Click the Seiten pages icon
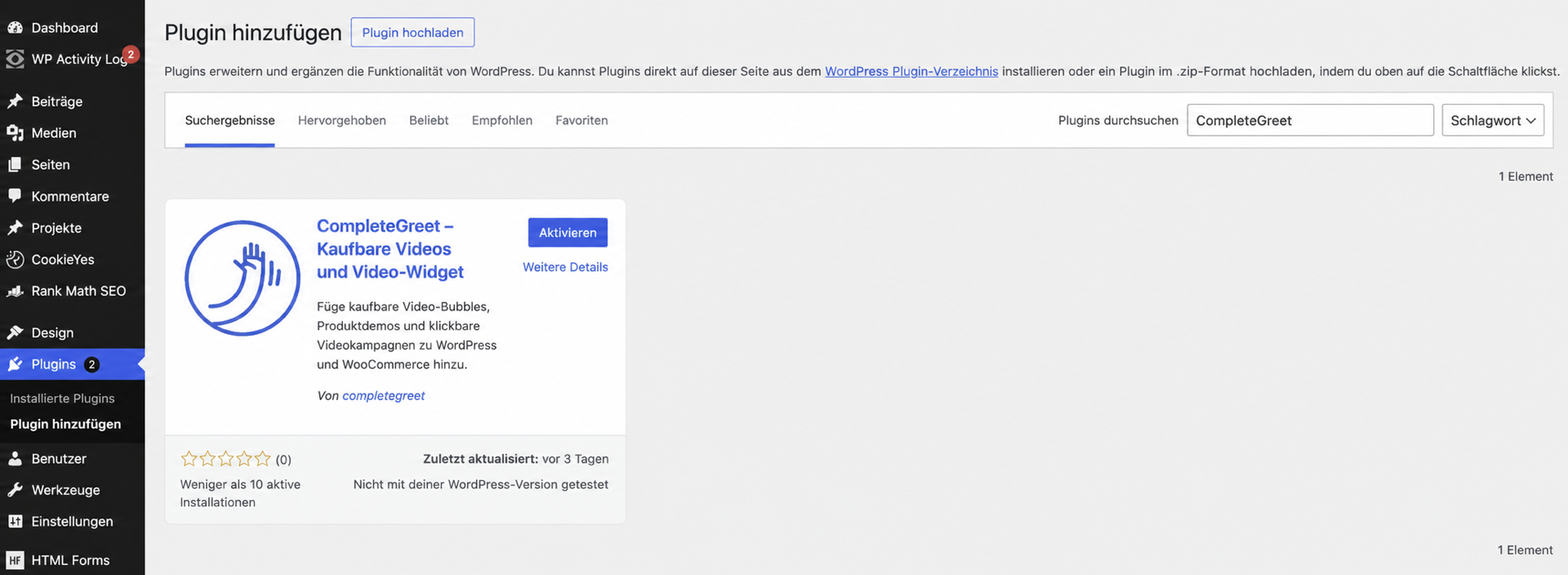The image size is (1568, 575). tap(15, 165)
